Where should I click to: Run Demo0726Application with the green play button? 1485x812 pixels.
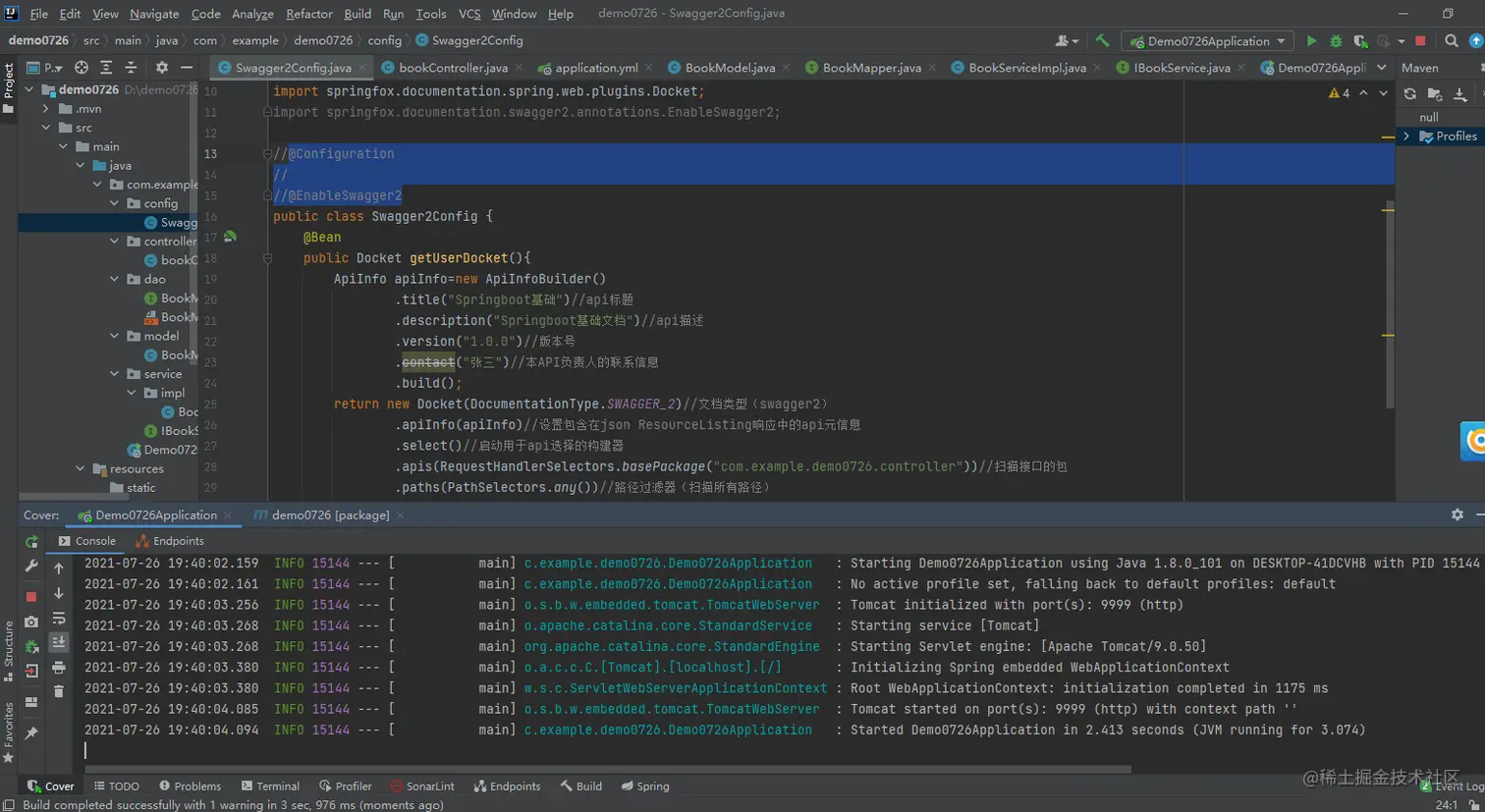coord(1311,41)
